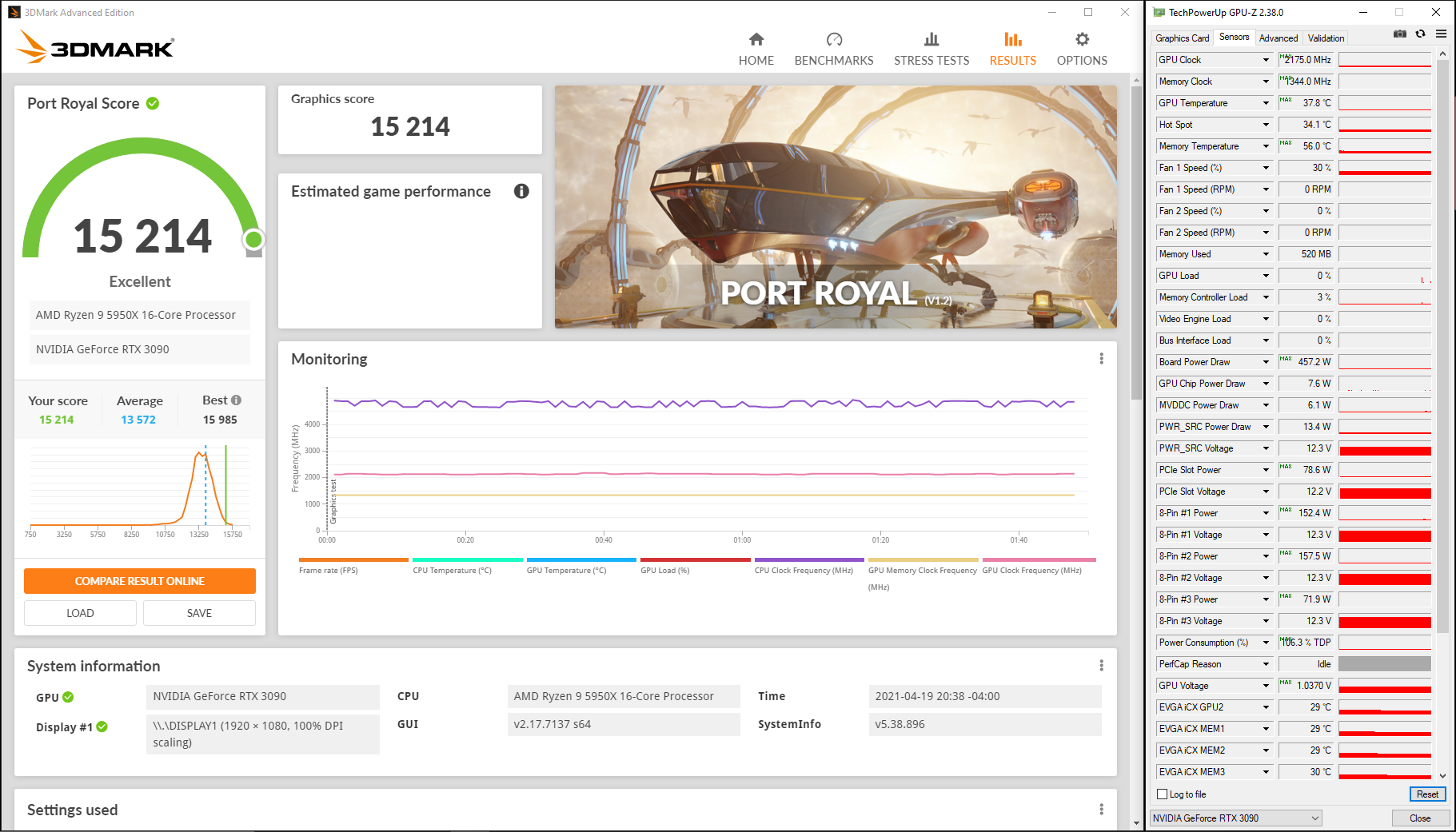Image resolution: width=1456 pixels, height=832 pixels.
Task: Select GPU-Z Sensors tab
Action: coord(1234,38)
